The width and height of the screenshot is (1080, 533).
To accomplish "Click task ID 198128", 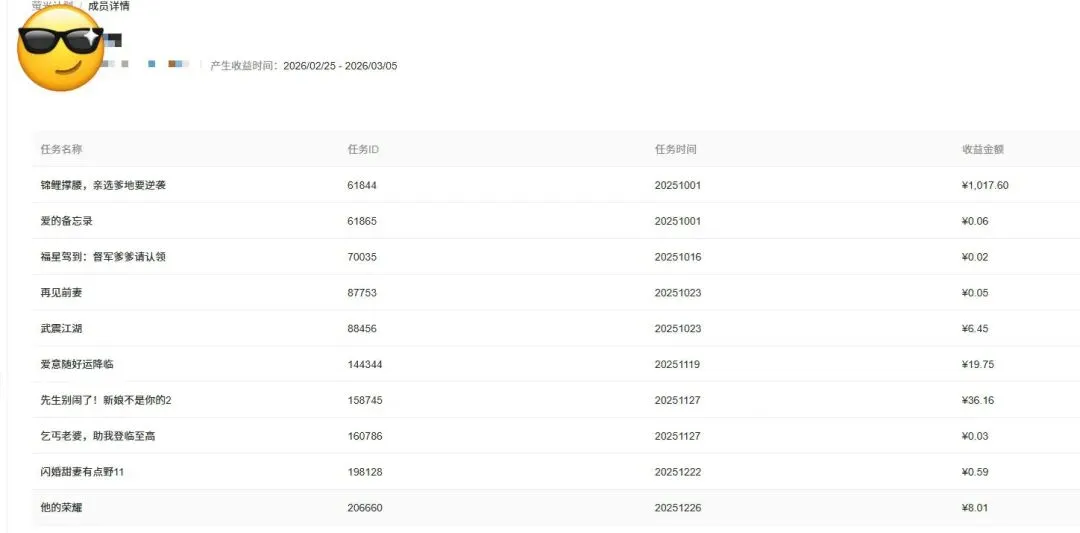I will point(365,472).
